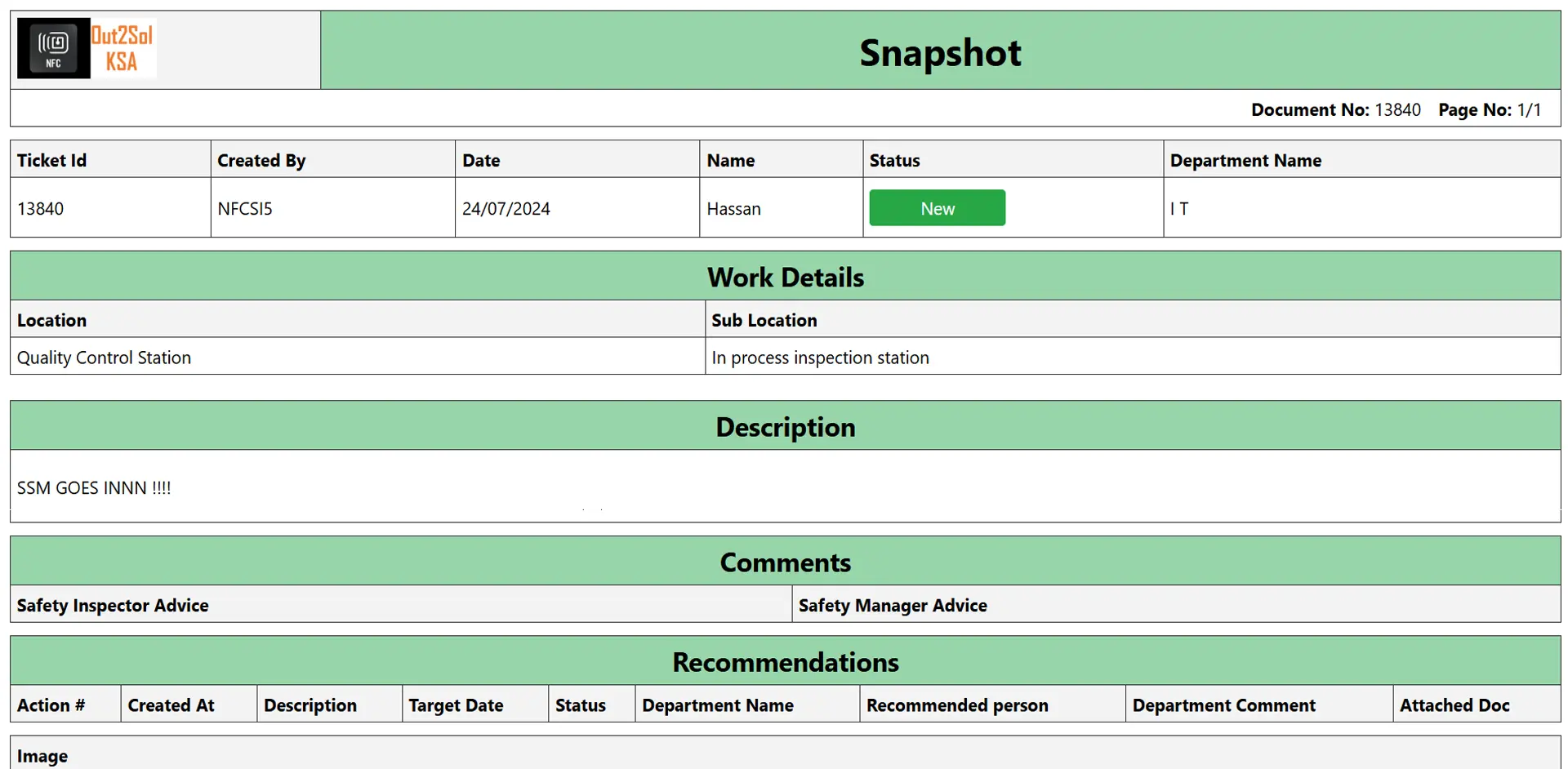
Task: Click Safety Manager Advice column header
Action: coord(893,606)
